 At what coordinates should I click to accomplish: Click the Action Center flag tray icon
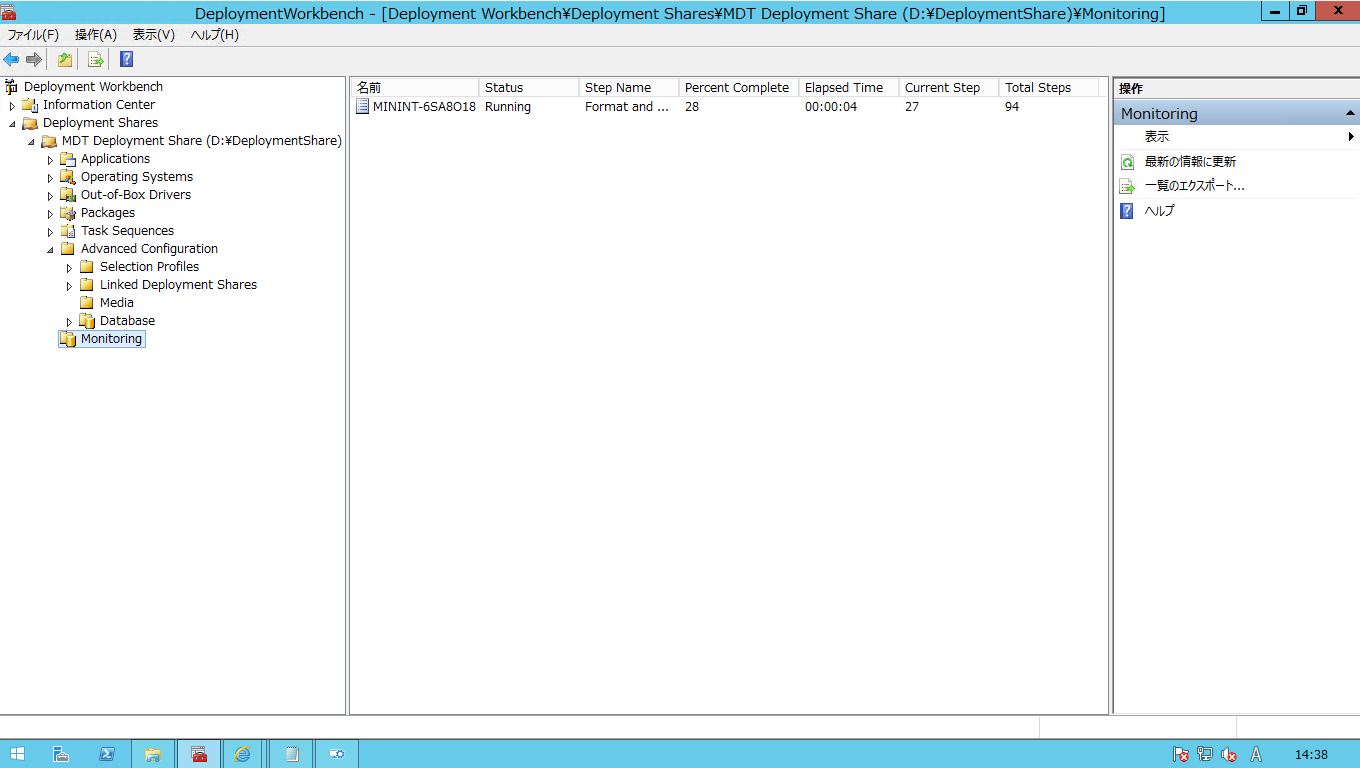[x=1181, y=755]
